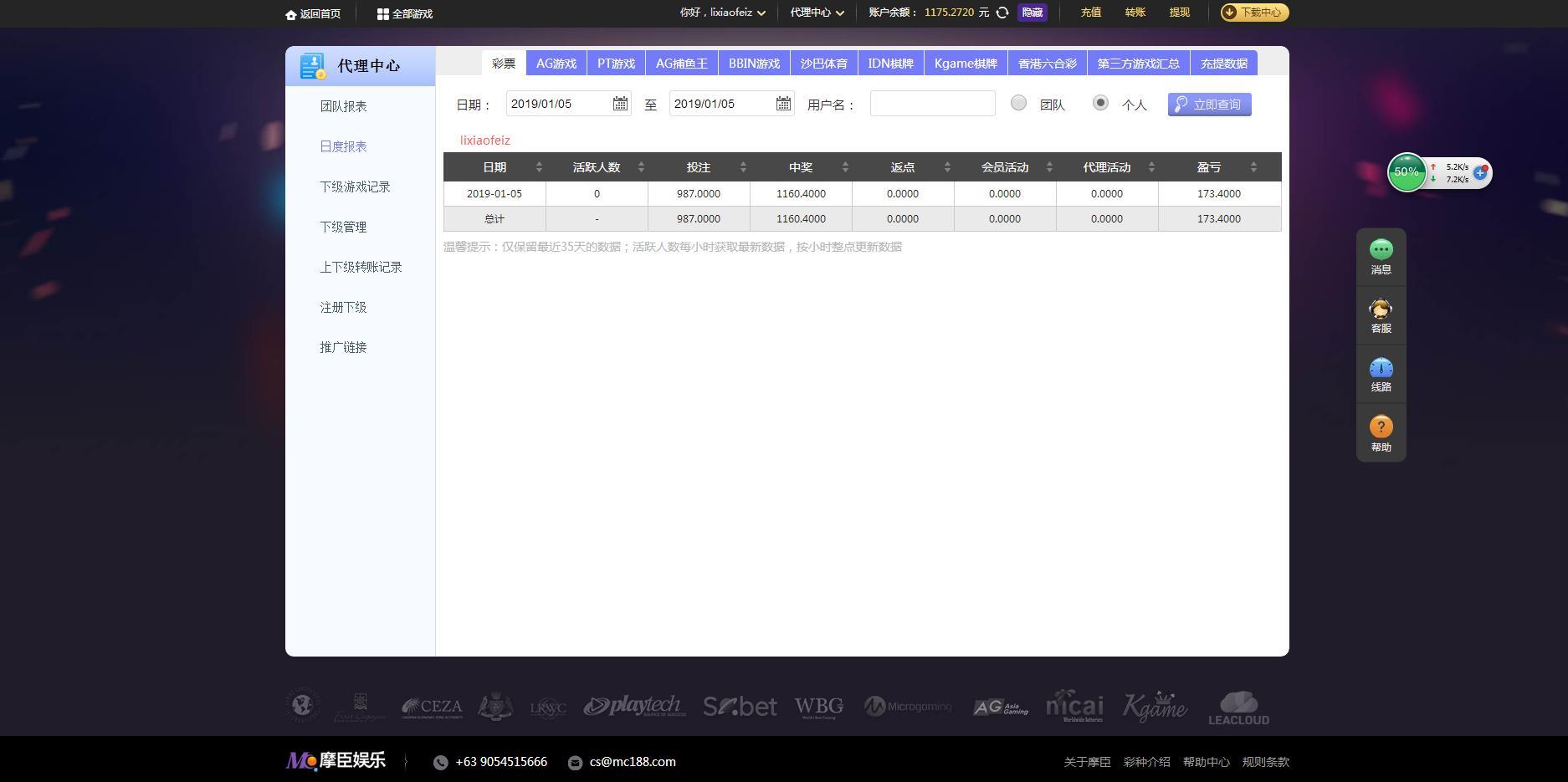Open the 关于摩臣 footer link
The height and width of the screenshot is (782, 1568).
(1086, 762)
